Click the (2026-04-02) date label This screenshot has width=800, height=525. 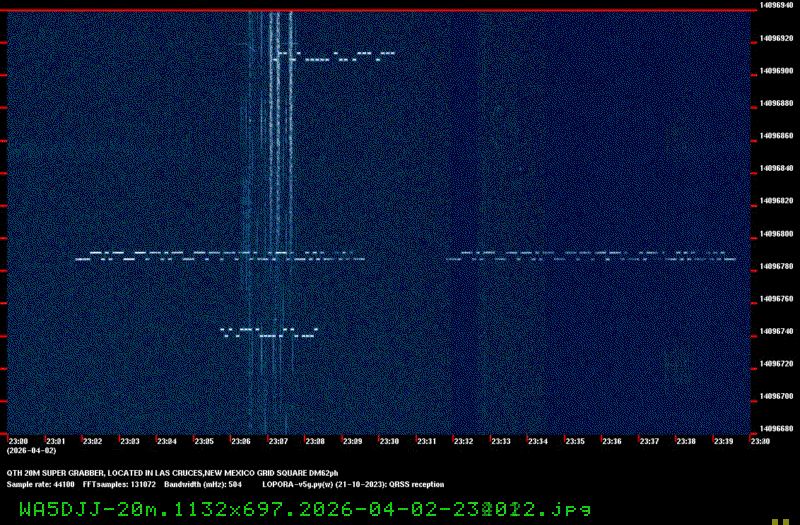[x=32, y=451]
